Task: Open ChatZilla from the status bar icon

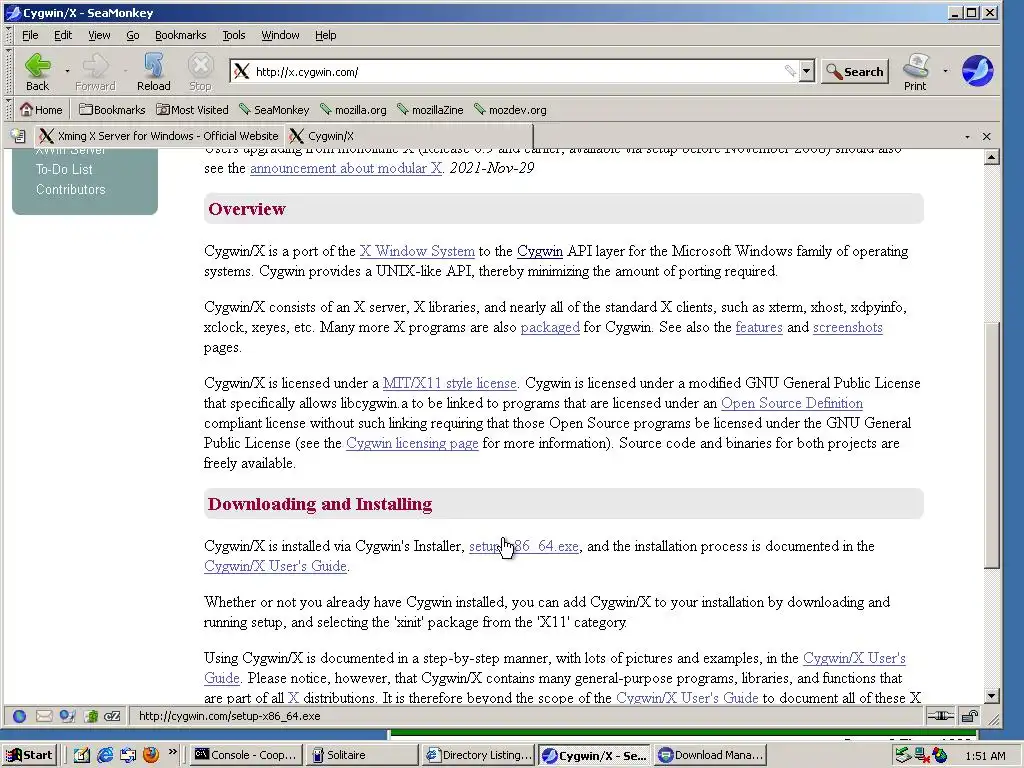Action: click(112, 716)
